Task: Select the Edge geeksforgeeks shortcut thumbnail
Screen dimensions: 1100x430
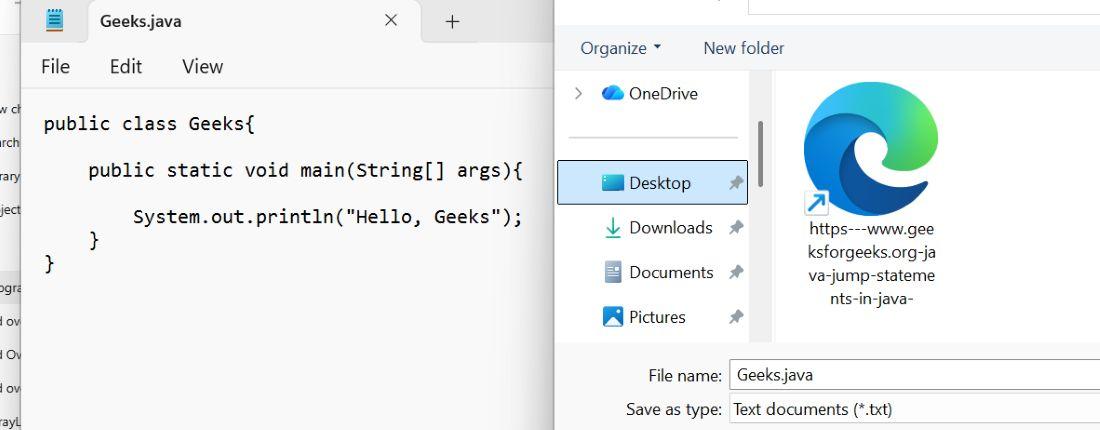Action: [871, 149]
